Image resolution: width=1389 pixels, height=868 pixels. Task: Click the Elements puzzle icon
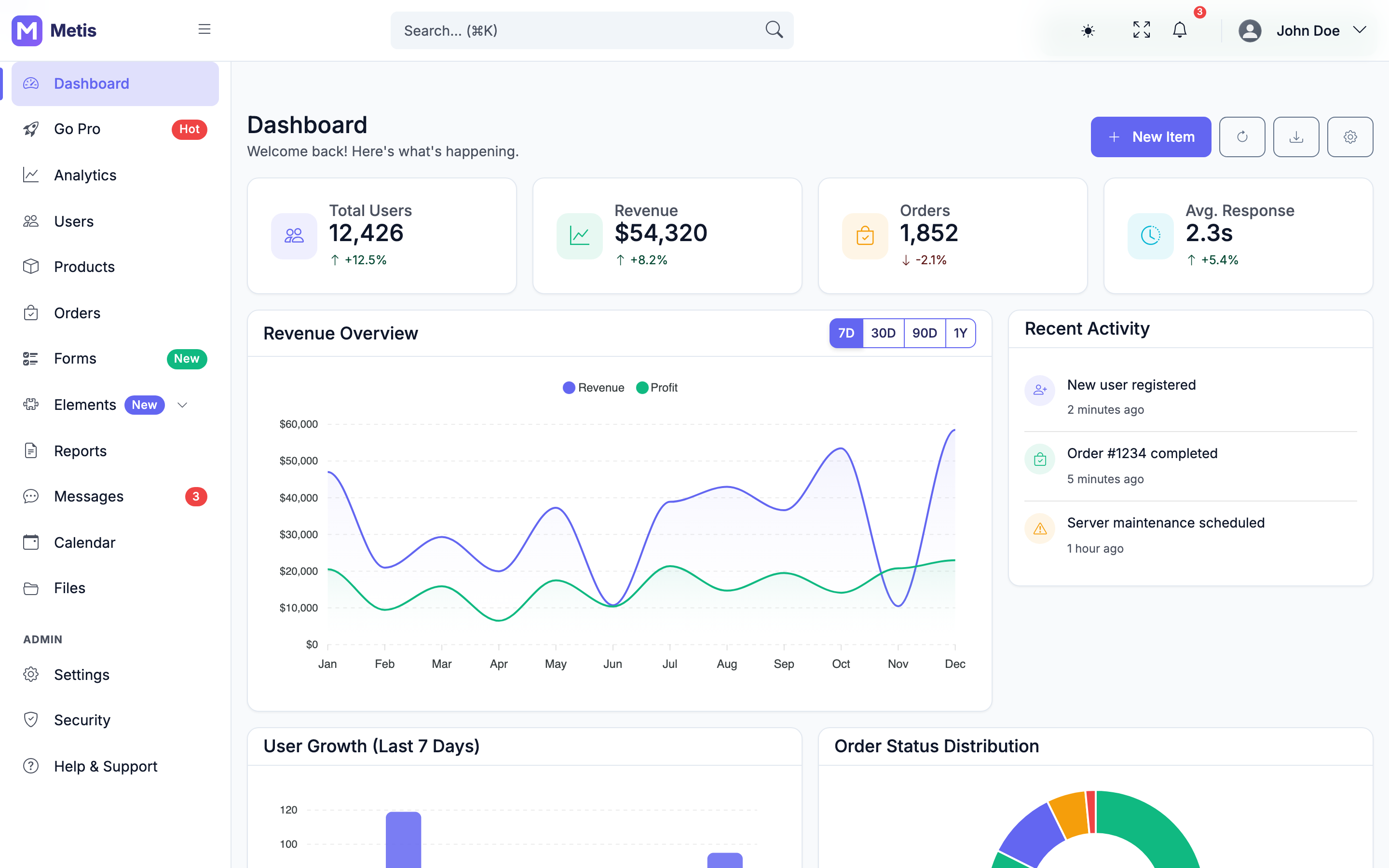click(x=30, y=405)
